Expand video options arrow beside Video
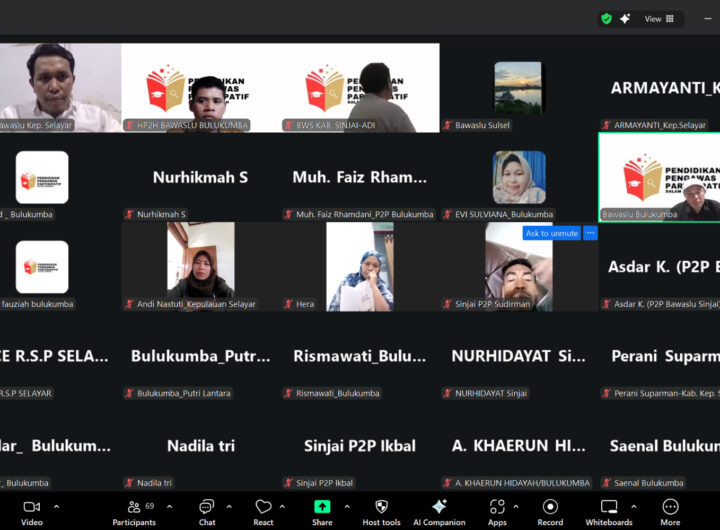This screenshot has width=720, height=530. pyautogui.click(x=56, y=507)
